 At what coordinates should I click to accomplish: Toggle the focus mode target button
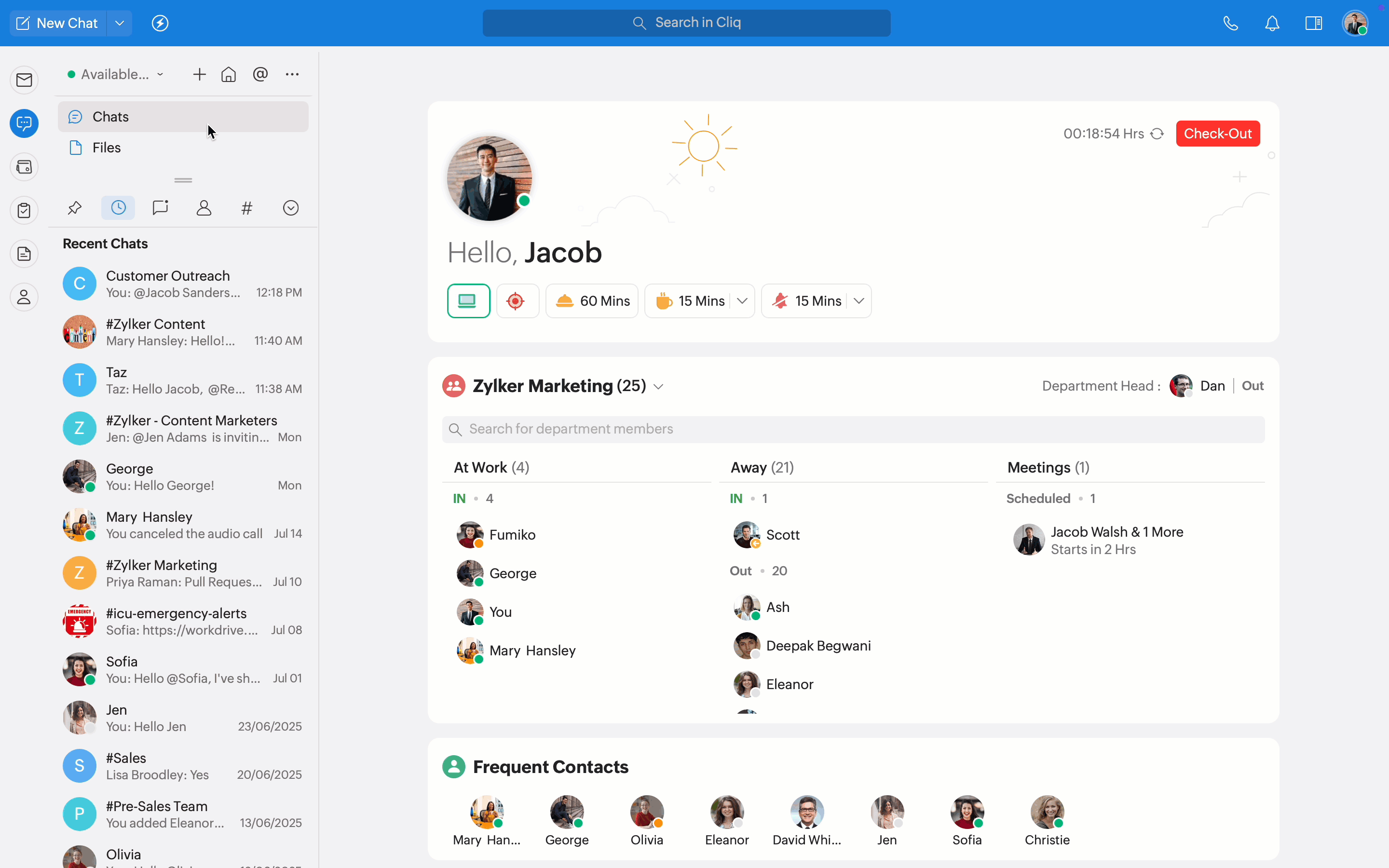517,301
